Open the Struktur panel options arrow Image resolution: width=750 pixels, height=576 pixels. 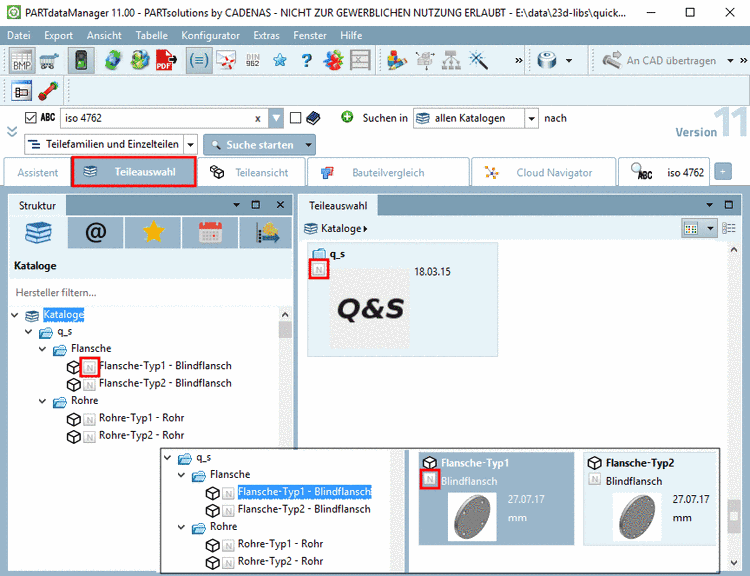[236, 205]
